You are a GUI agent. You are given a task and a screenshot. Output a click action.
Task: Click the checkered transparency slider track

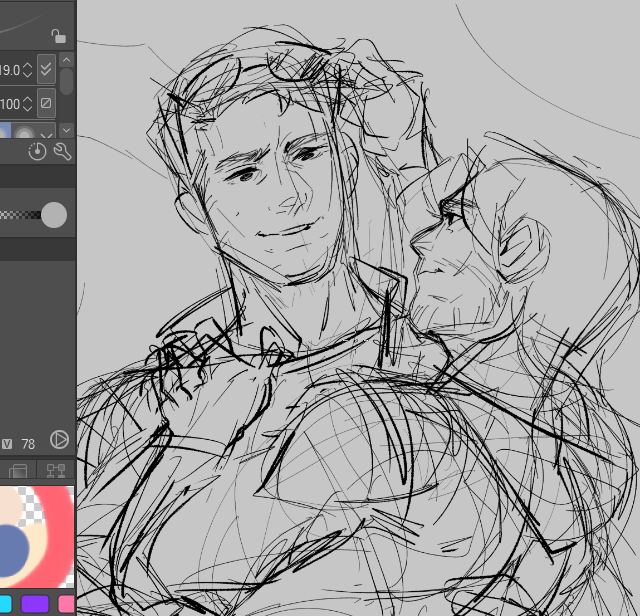tap(20, 215)
